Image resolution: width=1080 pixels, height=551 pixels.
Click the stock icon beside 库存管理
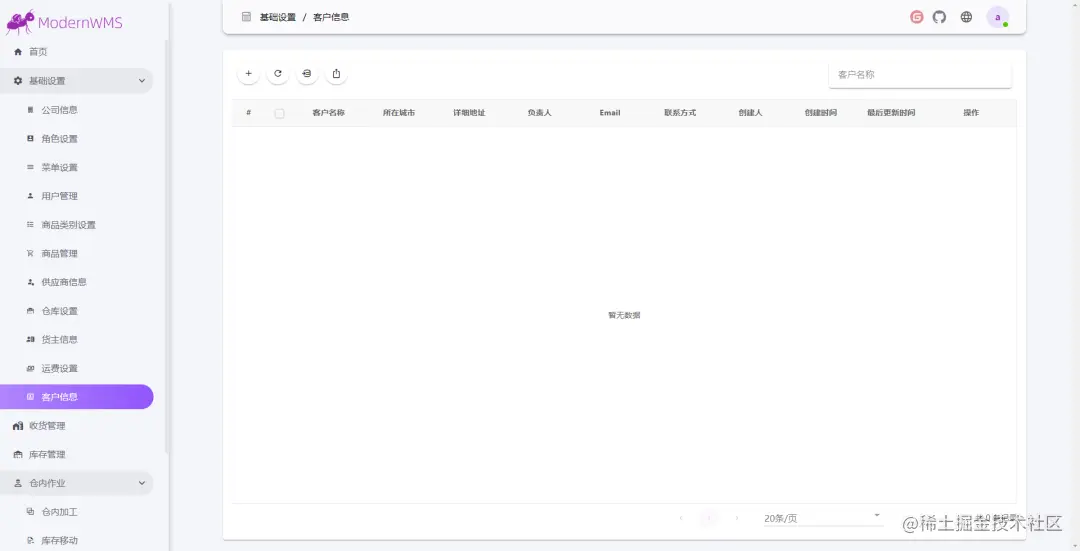point(18,455)
